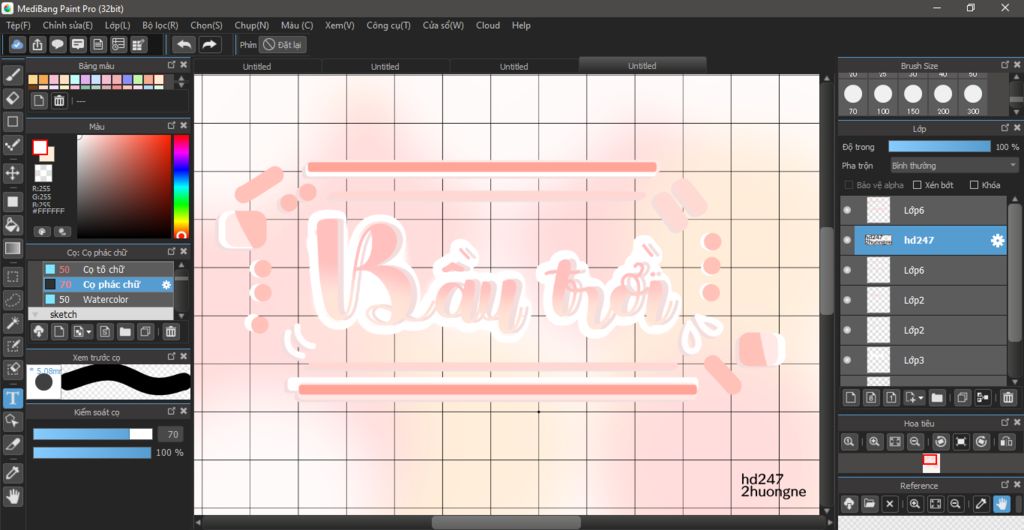The height and width of the screenshot is (530, 1024).
Task: Click the brush size slider showing 70
Action: (93, 434)
